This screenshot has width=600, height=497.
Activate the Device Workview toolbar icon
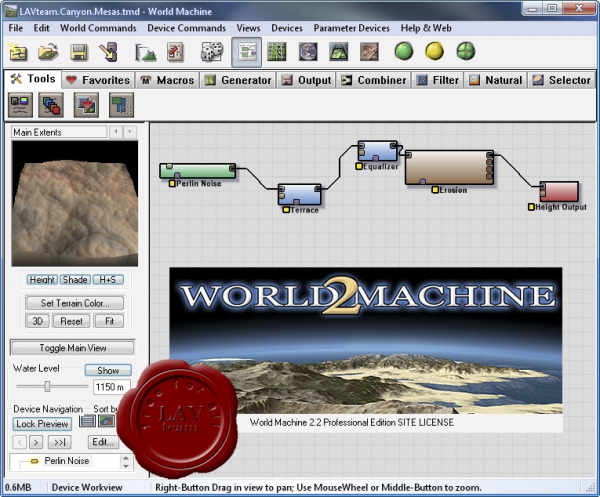pos(247,52)
